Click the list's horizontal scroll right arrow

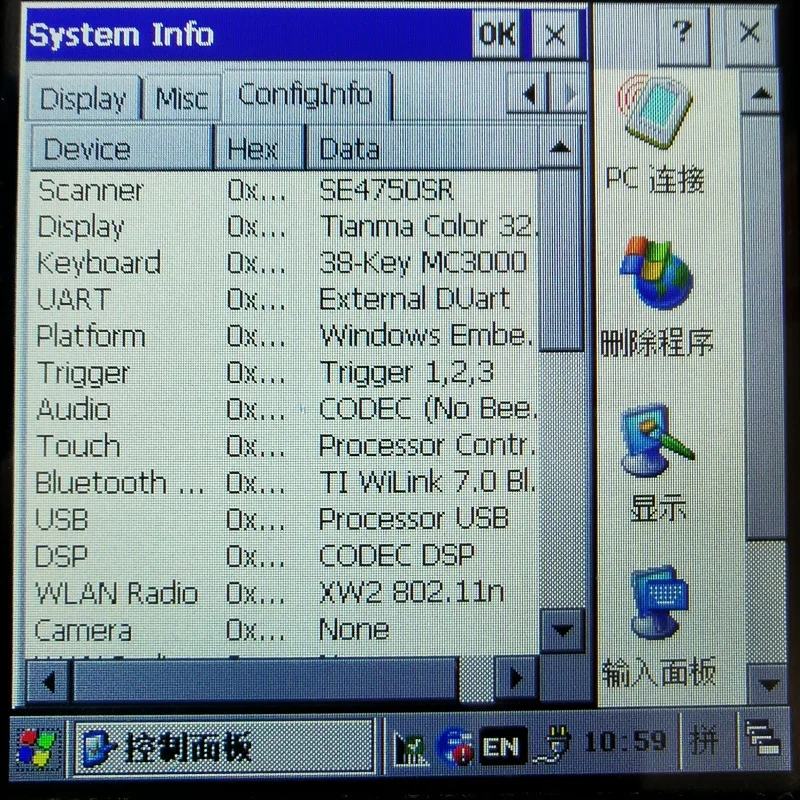(516, 679)
